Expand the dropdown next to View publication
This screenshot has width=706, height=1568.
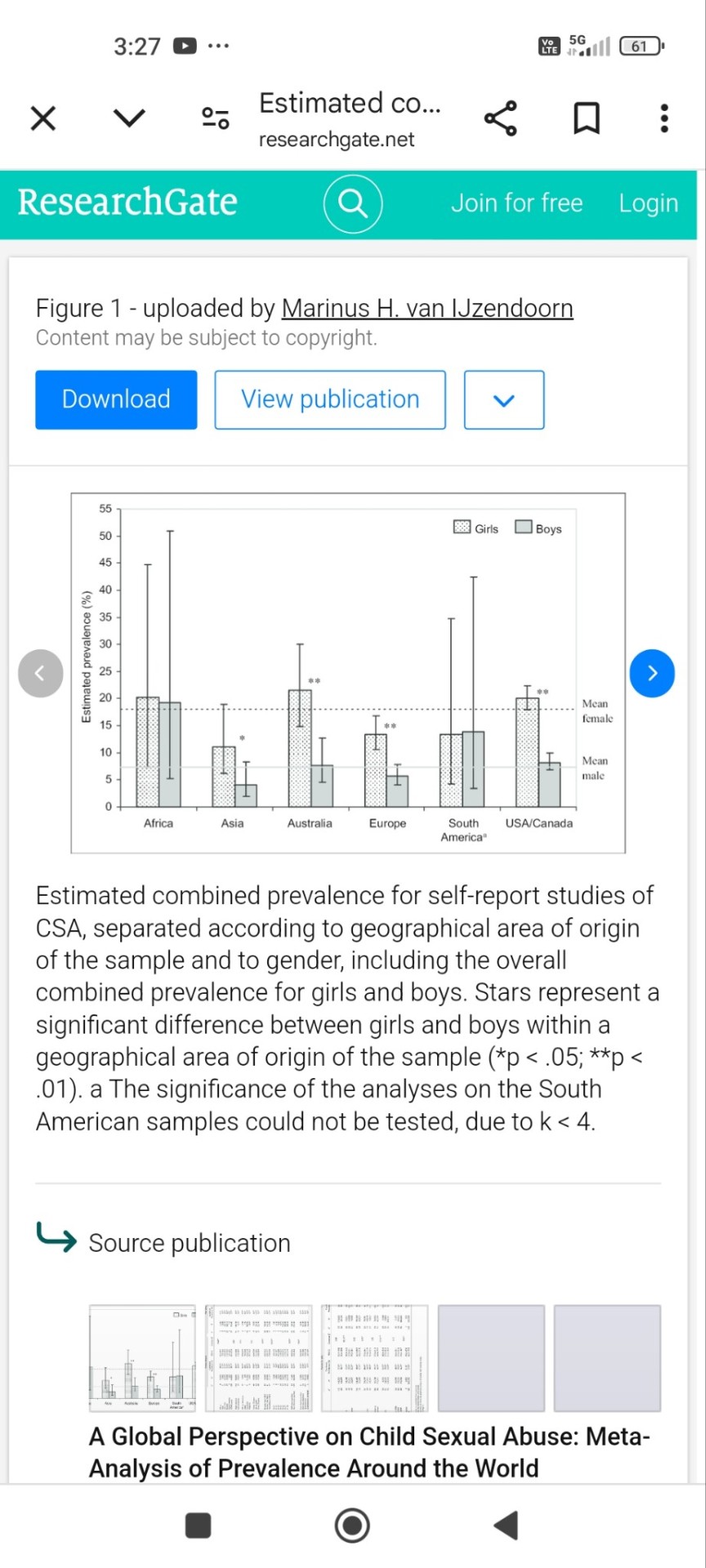coord(504,399)
